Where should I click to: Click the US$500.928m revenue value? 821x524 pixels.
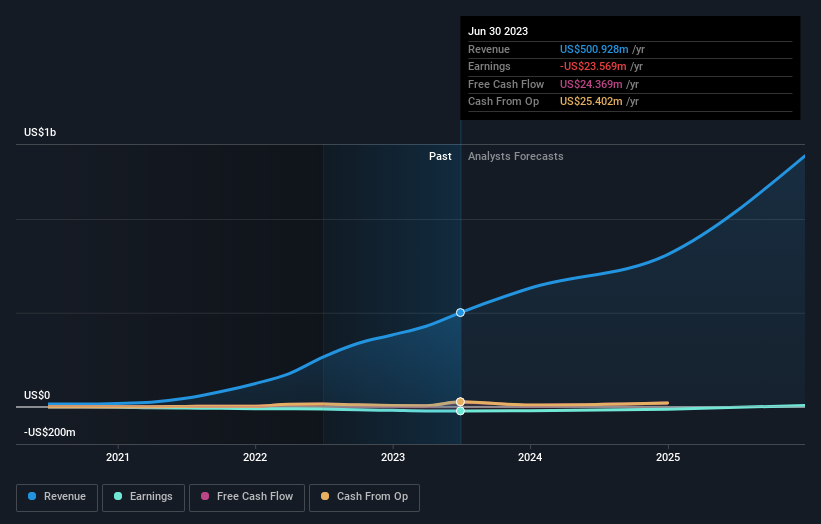(594, 49)
